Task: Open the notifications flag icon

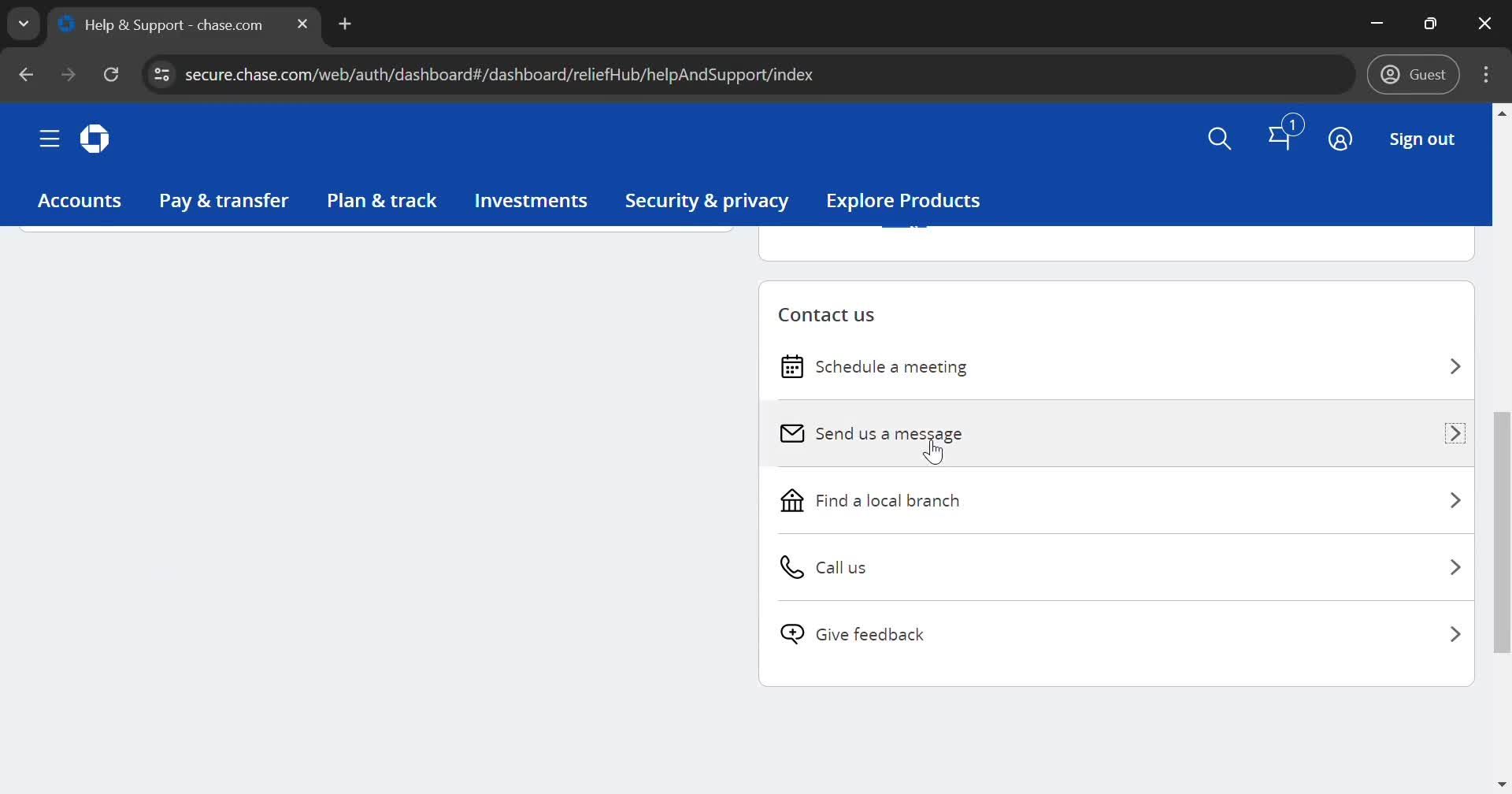Action: (1280, 138)
